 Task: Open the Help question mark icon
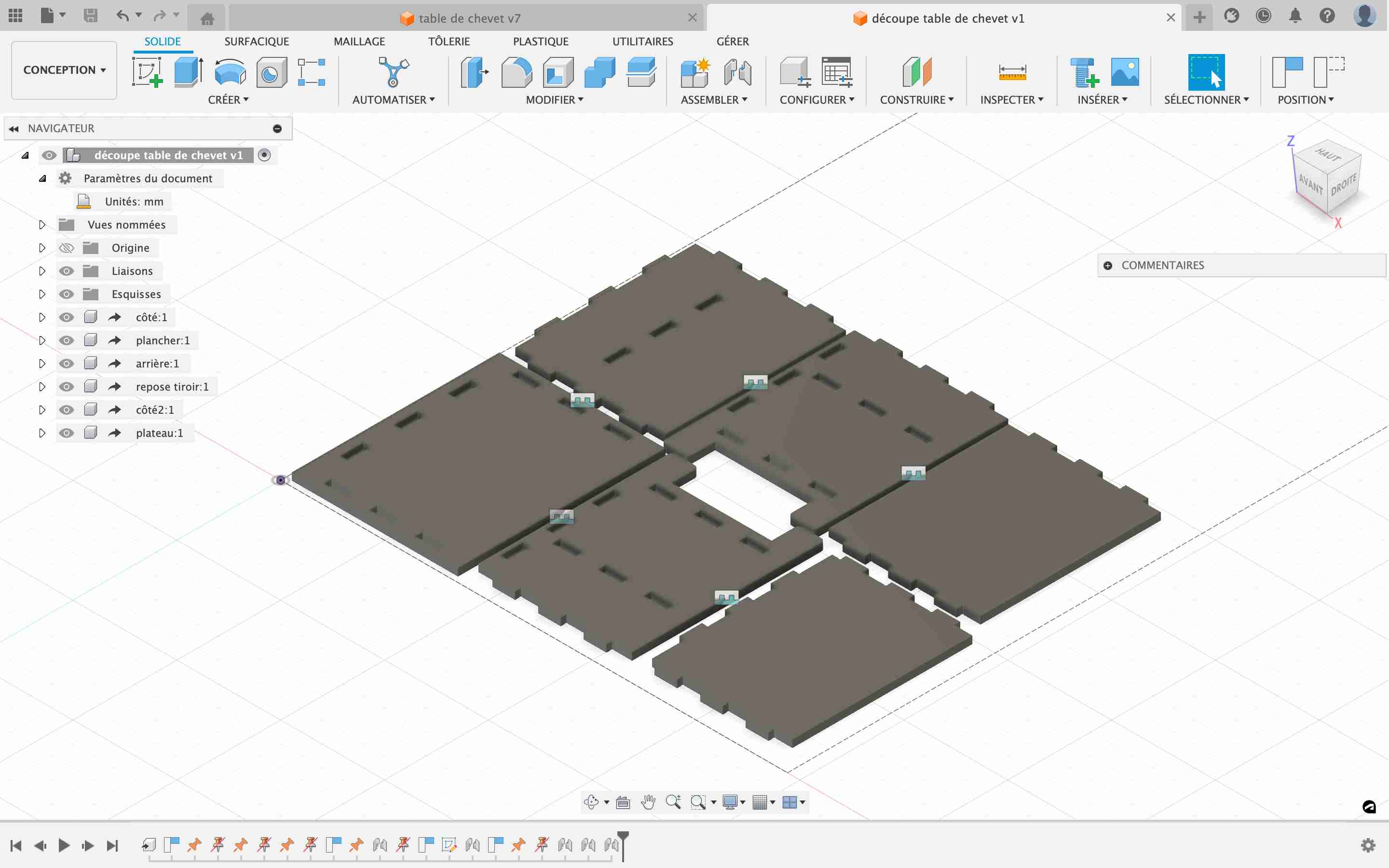(x=1327, y=15)
